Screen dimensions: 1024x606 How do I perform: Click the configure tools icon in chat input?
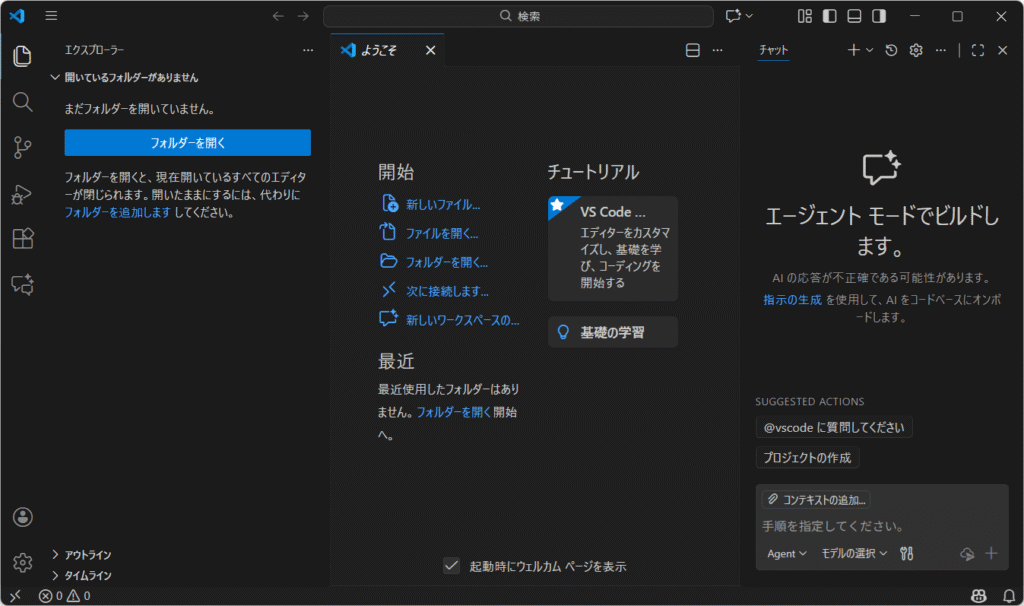(x=907, y=553)
